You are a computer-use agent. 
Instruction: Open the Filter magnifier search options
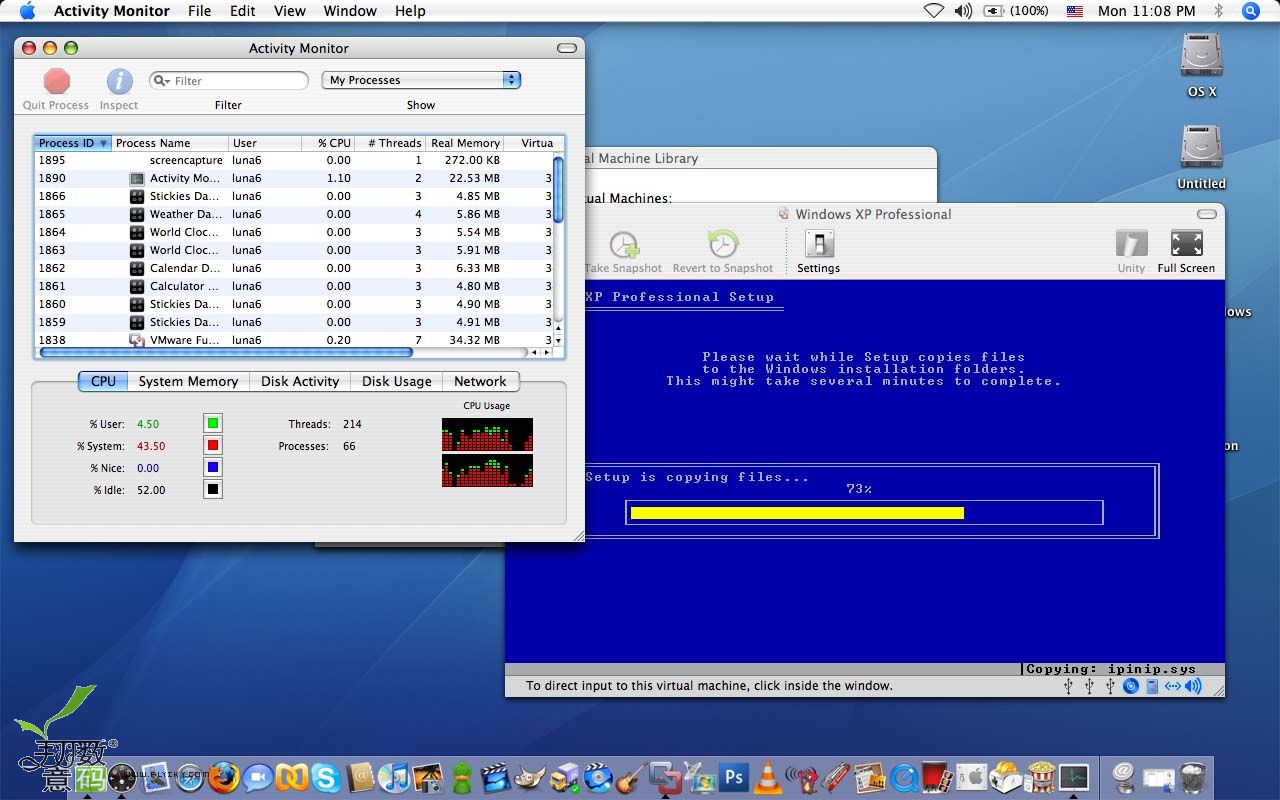(x=162, y=81)
